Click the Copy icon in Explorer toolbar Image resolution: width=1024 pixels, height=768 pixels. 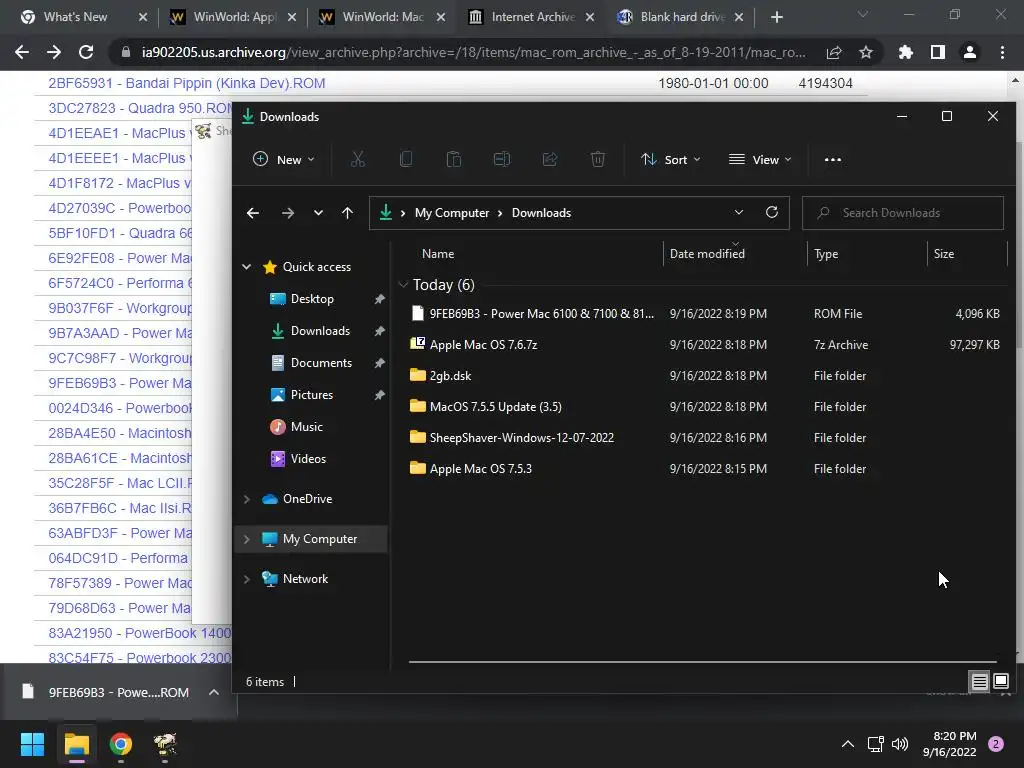click(406, 159)
